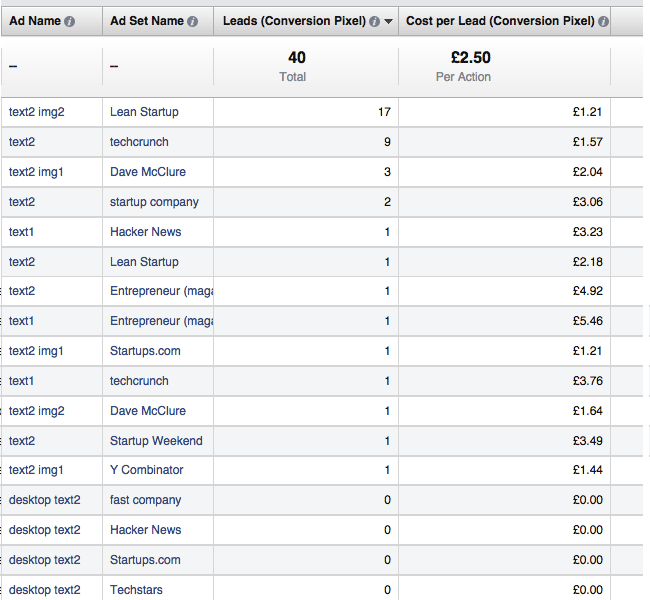Screen dimensions: 650x600
Task: Open the fast company ad set
Action: coord(146,500)
